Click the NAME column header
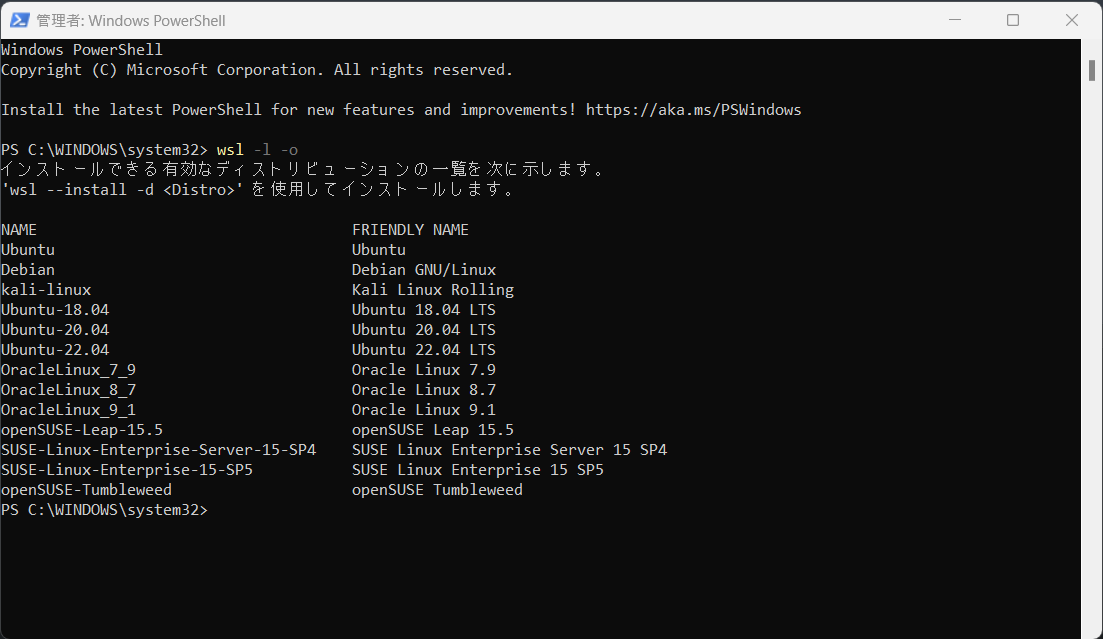The image size is (1103, 639). tap(18, 229)
